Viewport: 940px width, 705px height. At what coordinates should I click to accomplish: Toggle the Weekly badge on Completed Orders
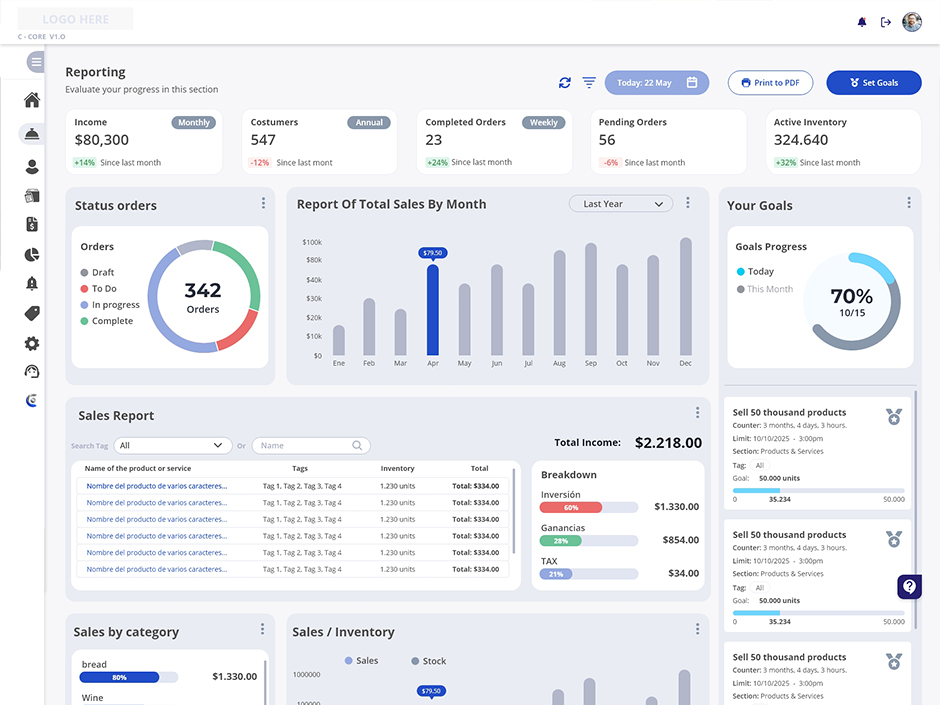coord(543,123)
